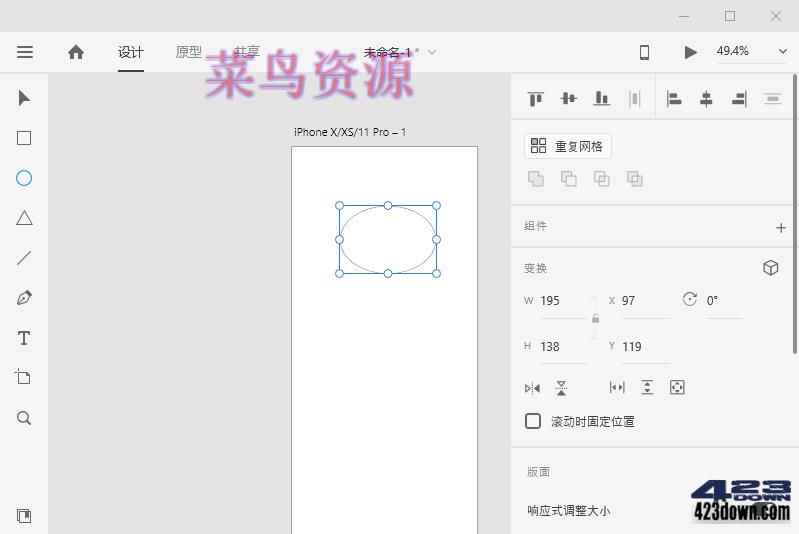The image size is (799, 534).
Task: Edit the height H field 138
Action: point(563,346)
